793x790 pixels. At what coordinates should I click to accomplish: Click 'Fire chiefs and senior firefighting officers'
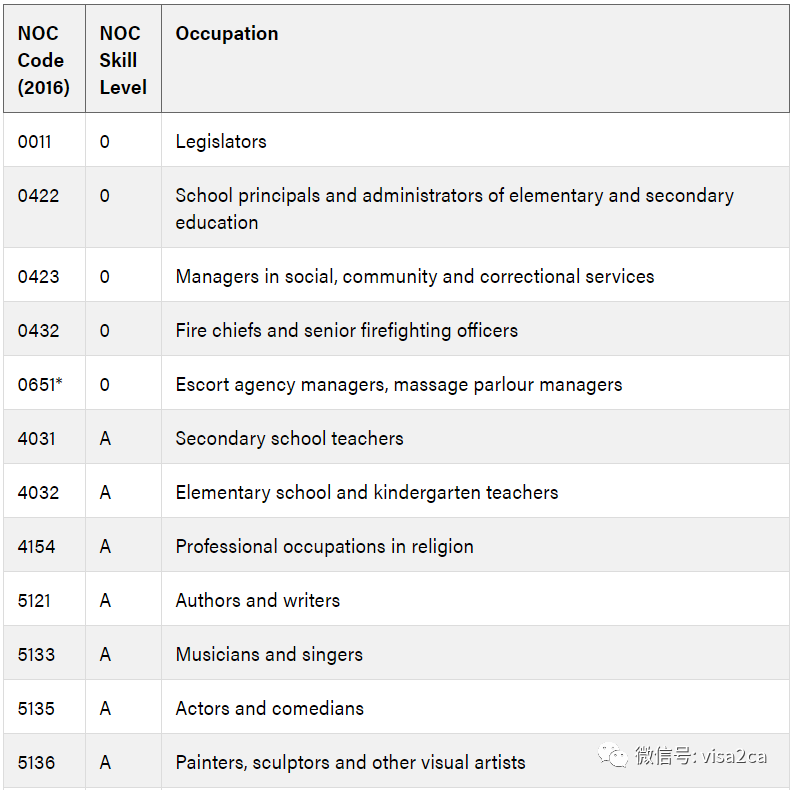(x=346, y=331)
